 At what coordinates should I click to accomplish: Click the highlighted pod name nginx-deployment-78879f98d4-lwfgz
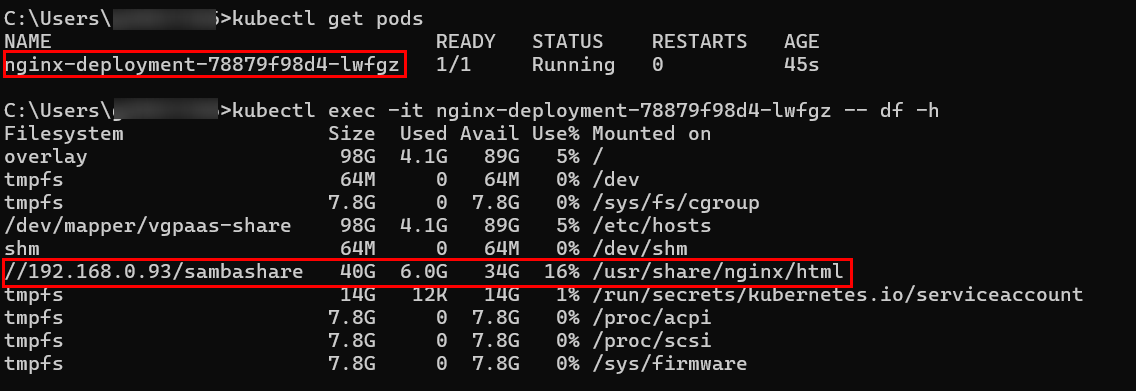tap(202, 64)
